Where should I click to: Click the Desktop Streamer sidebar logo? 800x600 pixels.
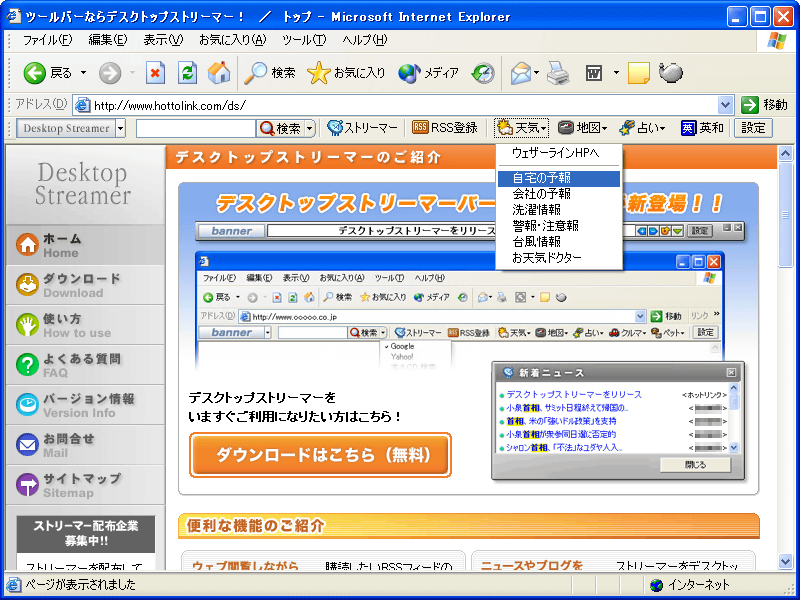(x=82, y=184)
